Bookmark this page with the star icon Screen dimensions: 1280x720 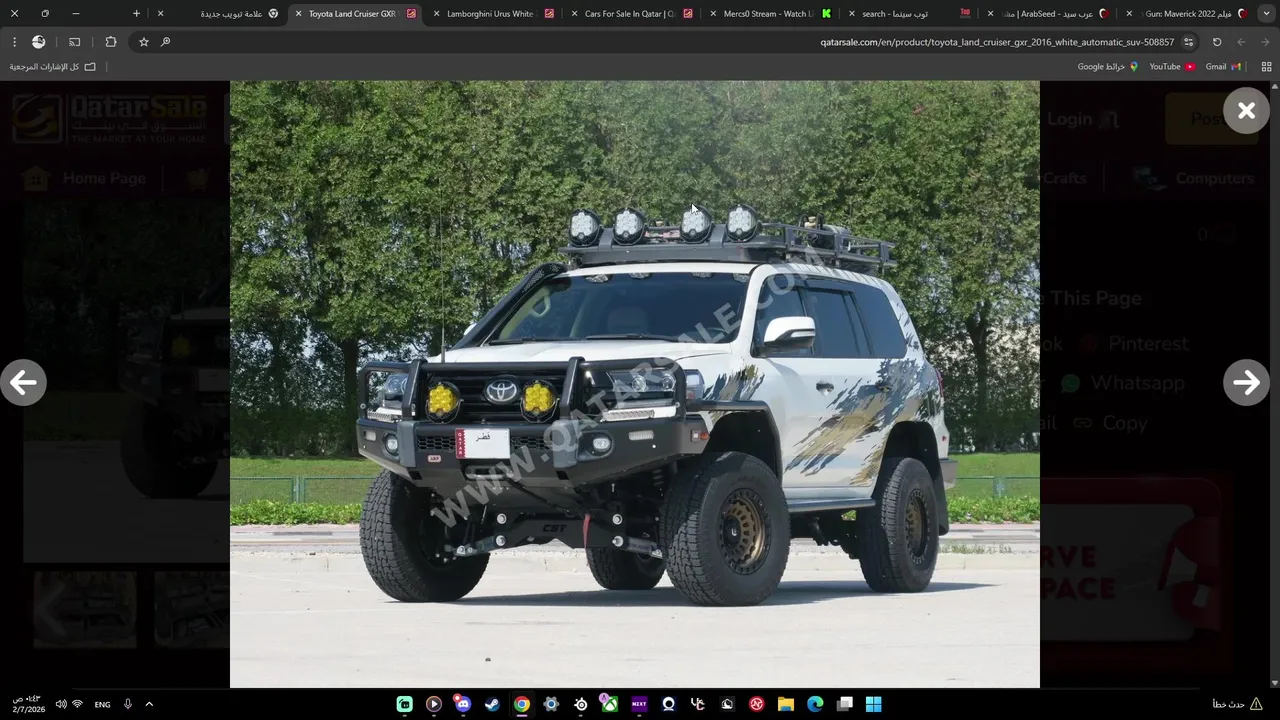[144, 42]
